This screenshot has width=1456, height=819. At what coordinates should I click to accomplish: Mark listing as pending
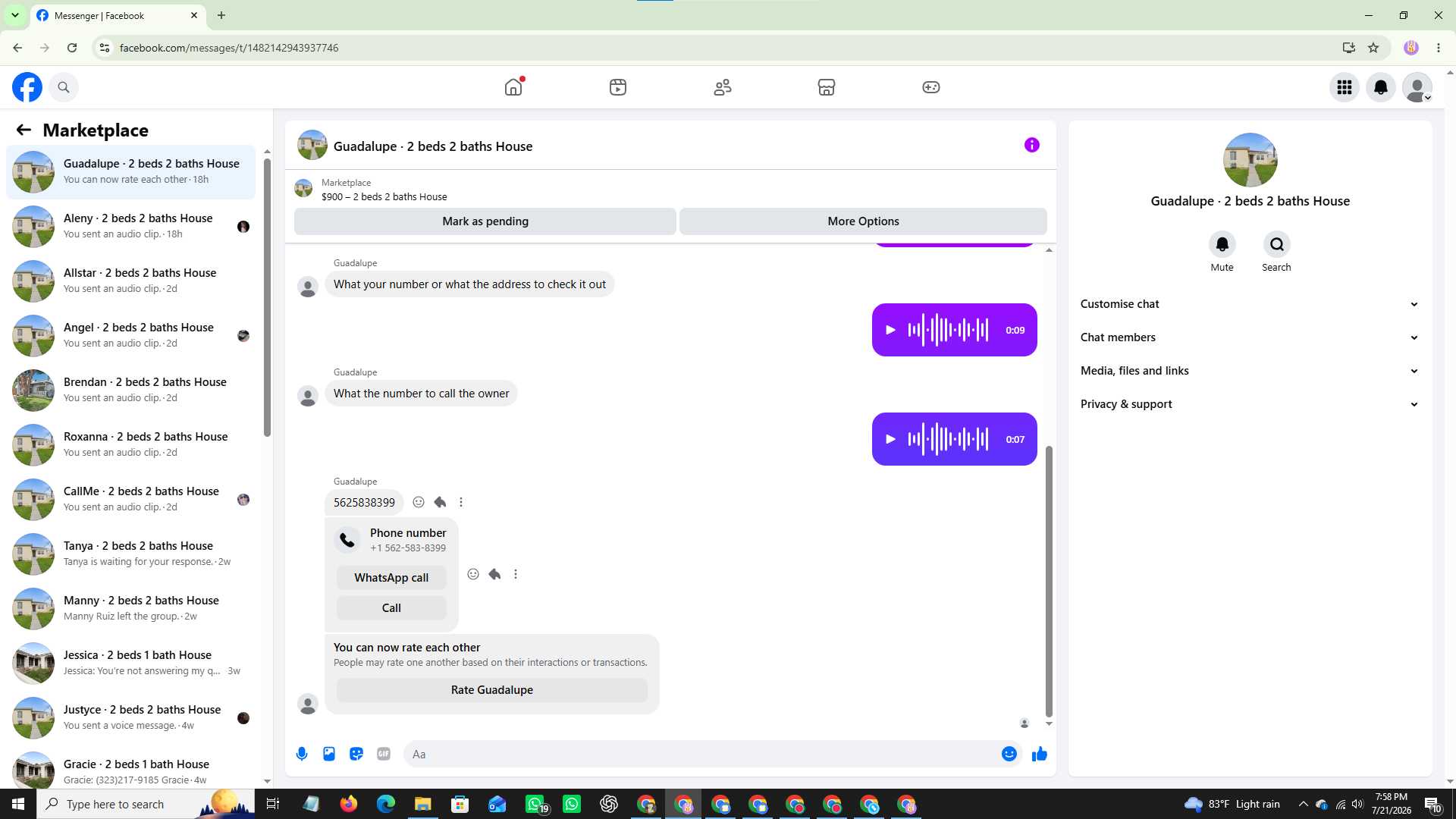[x=485, y=221]
